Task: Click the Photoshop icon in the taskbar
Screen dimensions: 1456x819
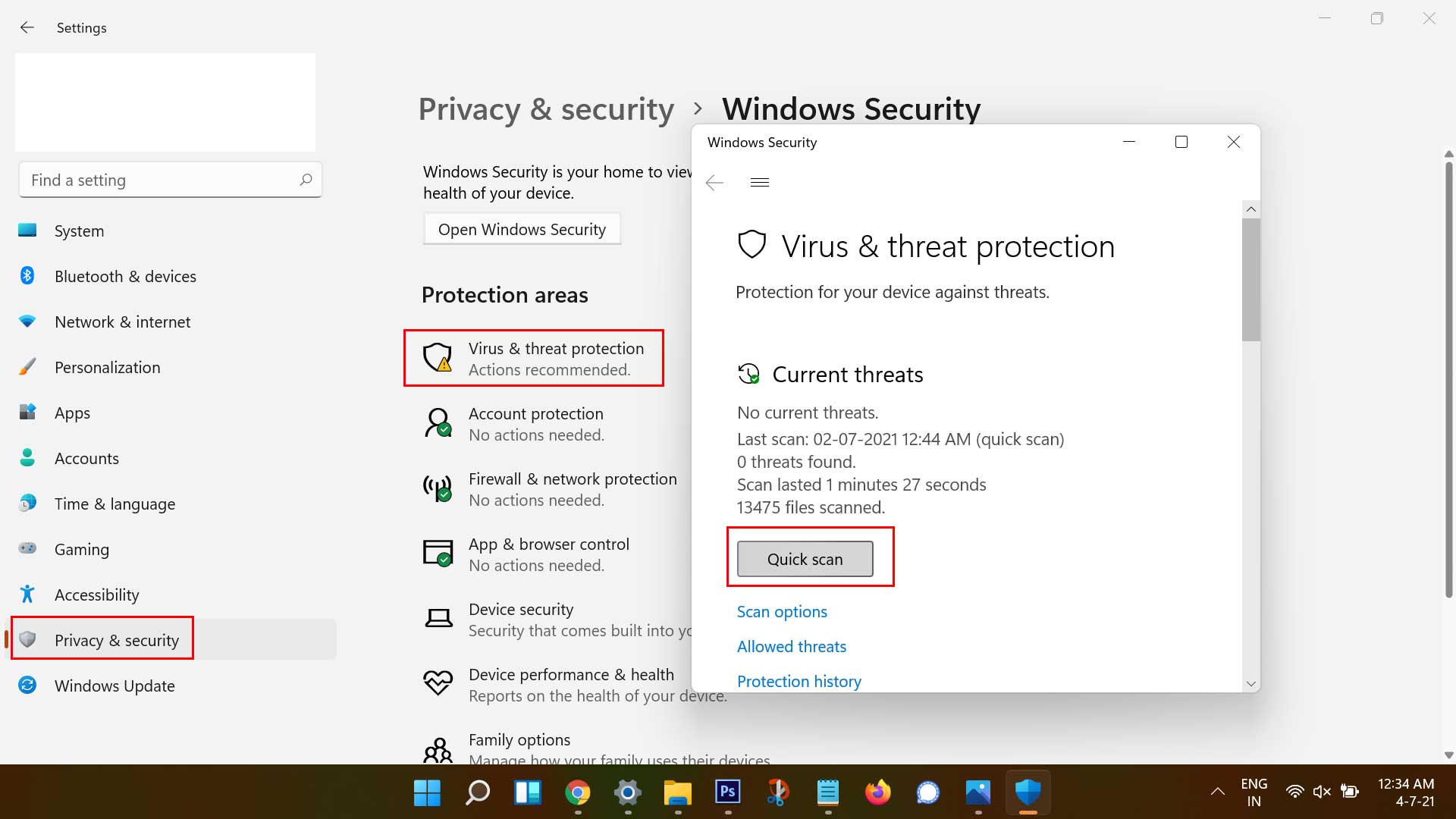Action: click(727, 792)
